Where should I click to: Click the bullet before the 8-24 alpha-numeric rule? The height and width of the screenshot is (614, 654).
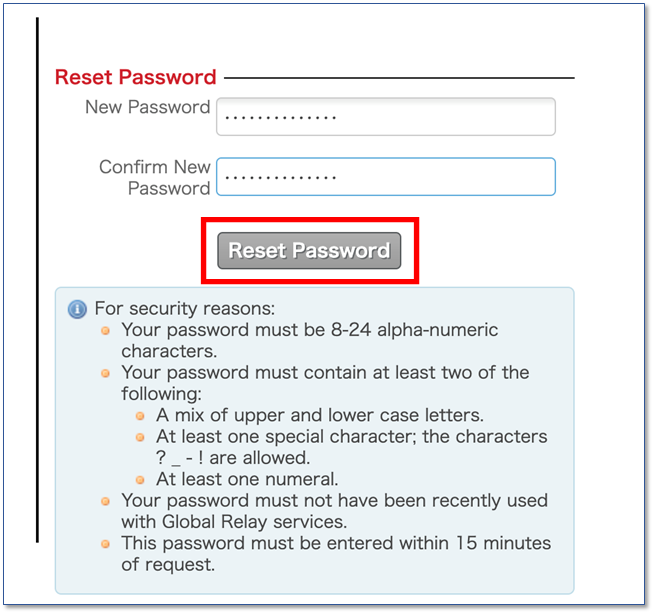click(106, 331)
